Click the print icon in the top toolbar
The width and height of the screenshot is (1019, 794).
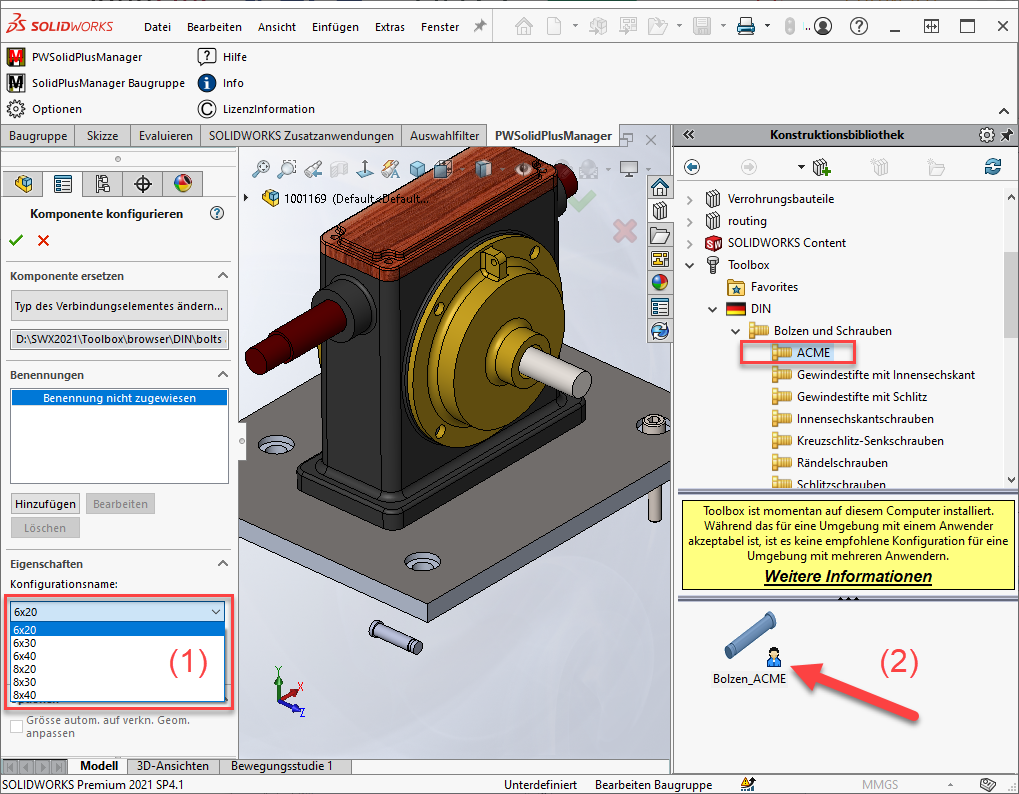(x=745, y=27)
